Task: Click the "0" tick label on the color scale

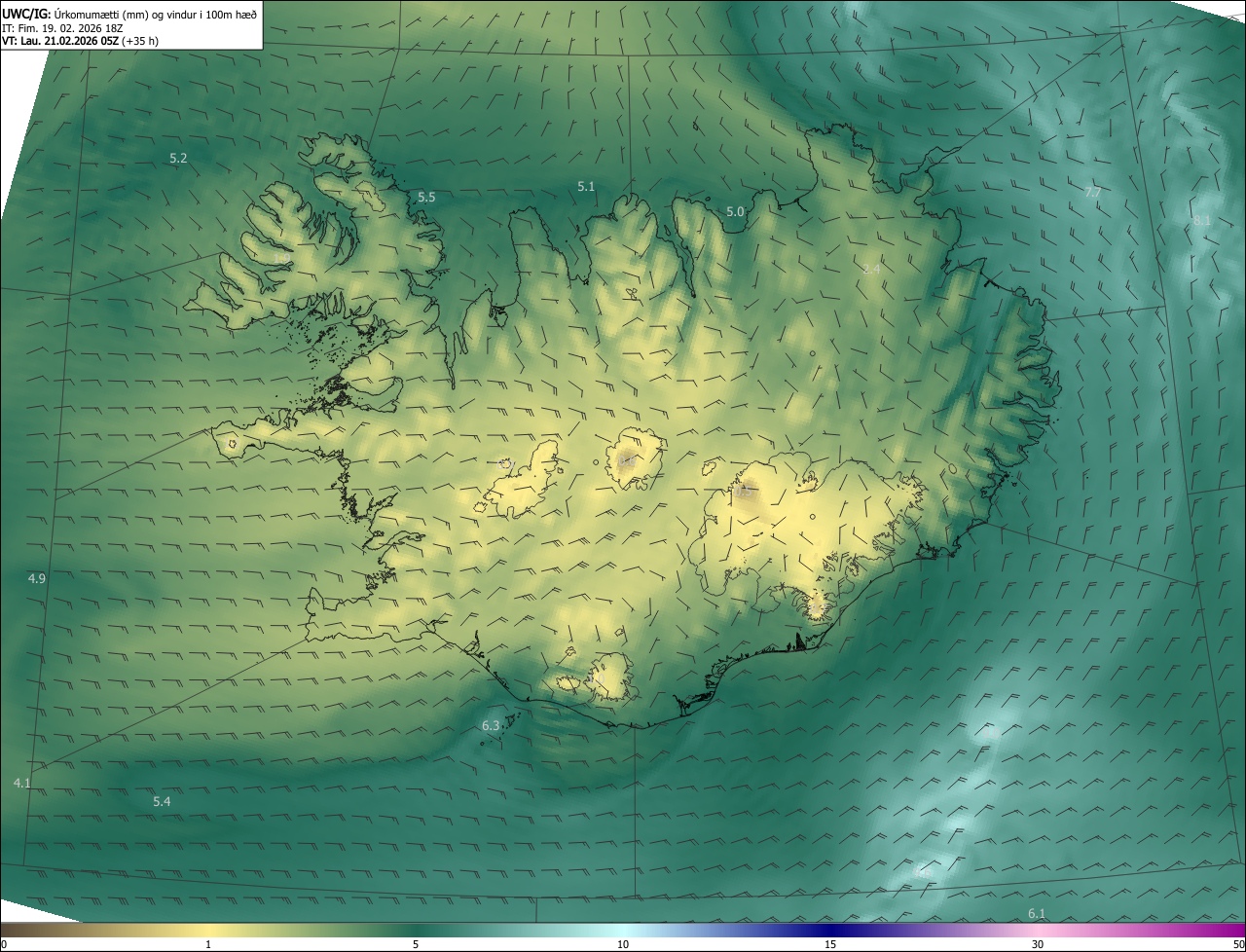Action: pyautogui.click(x=3, y=944)
